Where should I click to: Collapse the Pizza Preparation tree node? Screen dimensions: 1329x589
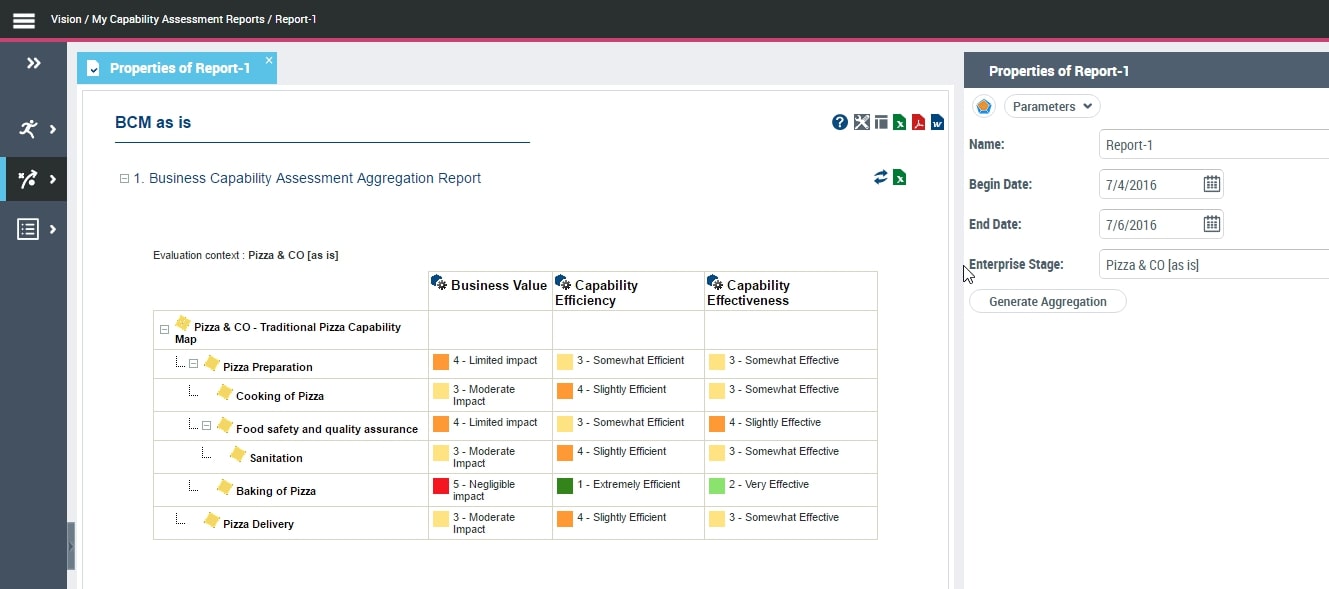coord(194,364)
